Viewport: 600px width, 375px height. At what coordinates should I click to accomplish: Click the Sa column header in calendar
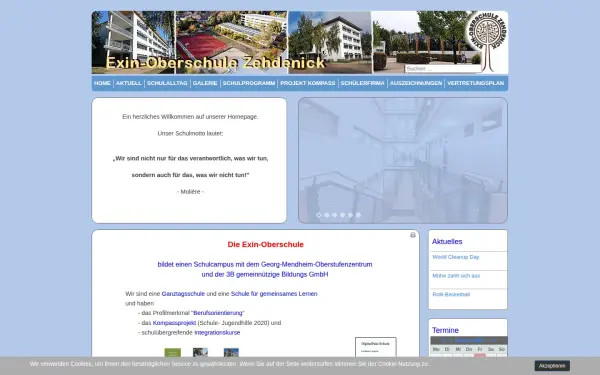491,349
